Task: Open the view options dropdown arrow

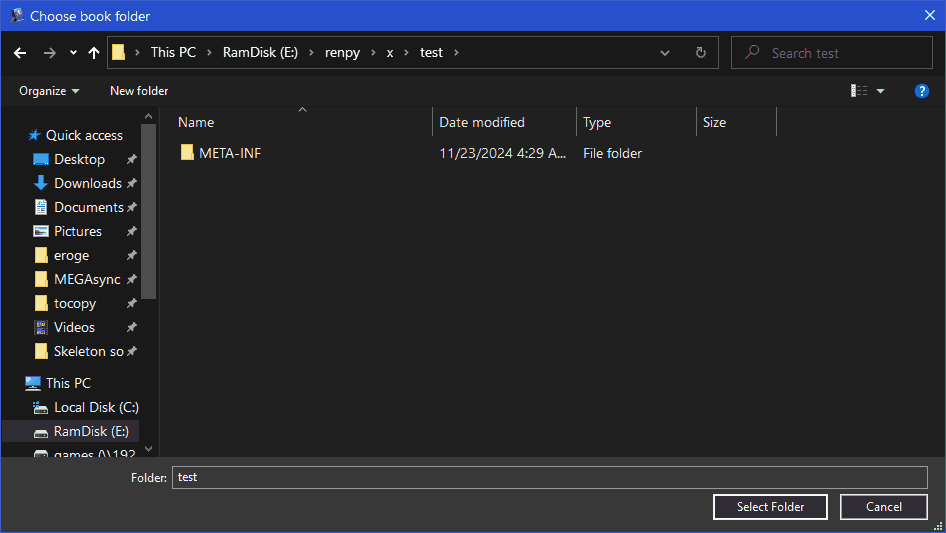Action: click(x=880, y=91)
